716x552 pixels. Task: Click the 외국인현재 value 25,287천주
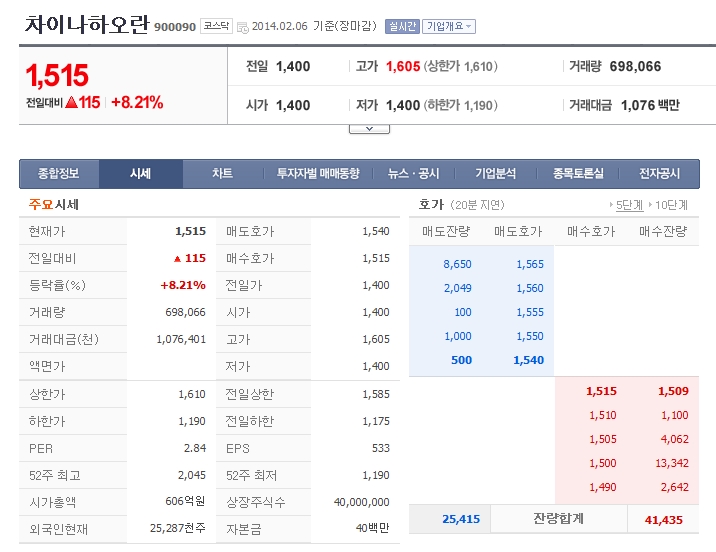click(x=178, y=528)
